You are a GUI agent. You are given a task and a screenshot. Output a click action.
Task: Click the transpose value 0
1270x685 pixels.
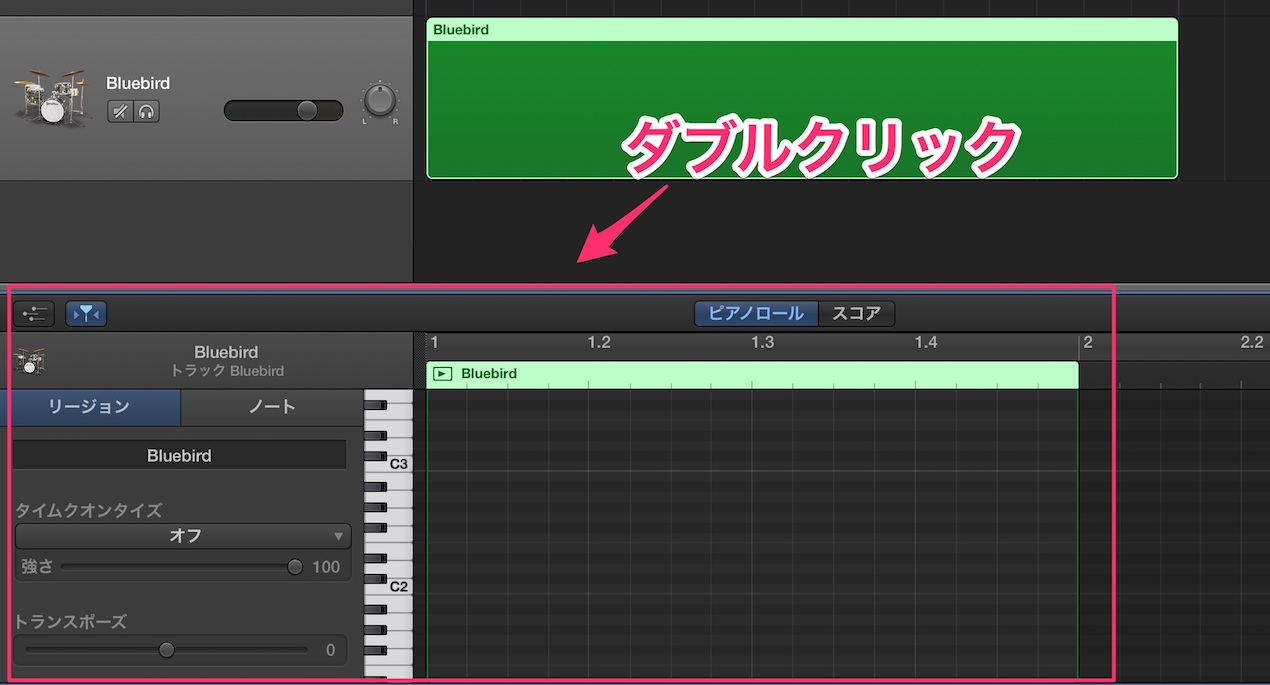click(x=330, y=650)
